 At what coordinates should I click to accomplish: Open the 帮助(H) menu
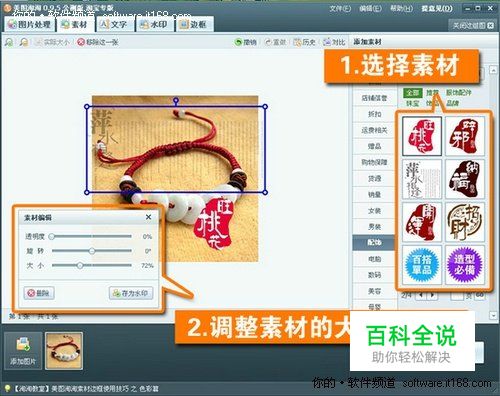click(401, 8)
